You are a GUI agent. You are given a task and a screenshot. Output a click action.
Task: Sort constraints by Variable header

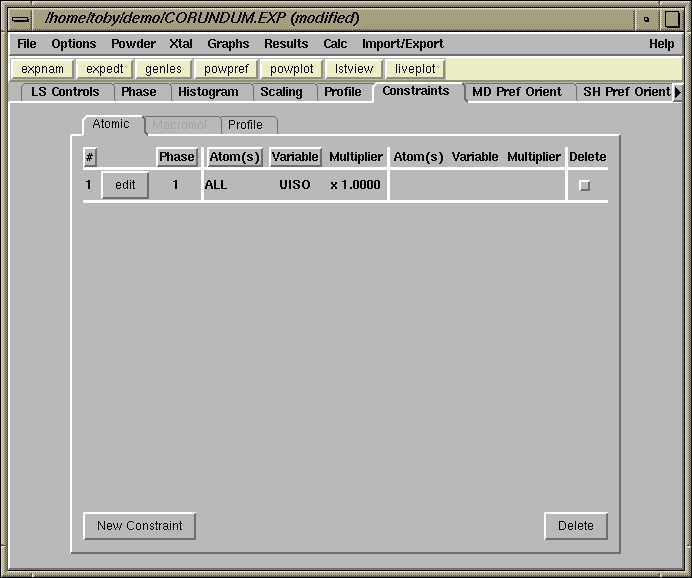[x=295, y=157]
